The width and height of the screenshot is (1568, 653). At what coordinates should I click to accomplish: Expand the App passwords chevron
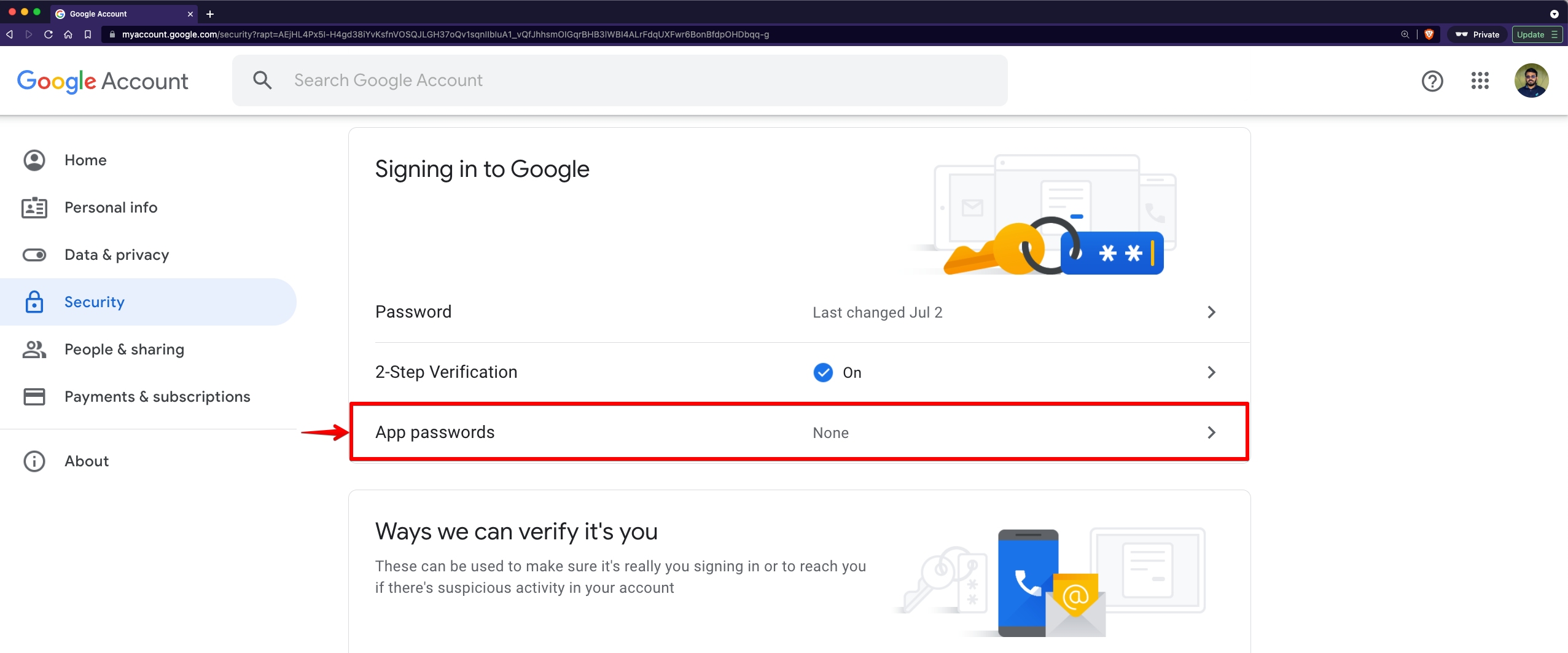coord(1211,432)
